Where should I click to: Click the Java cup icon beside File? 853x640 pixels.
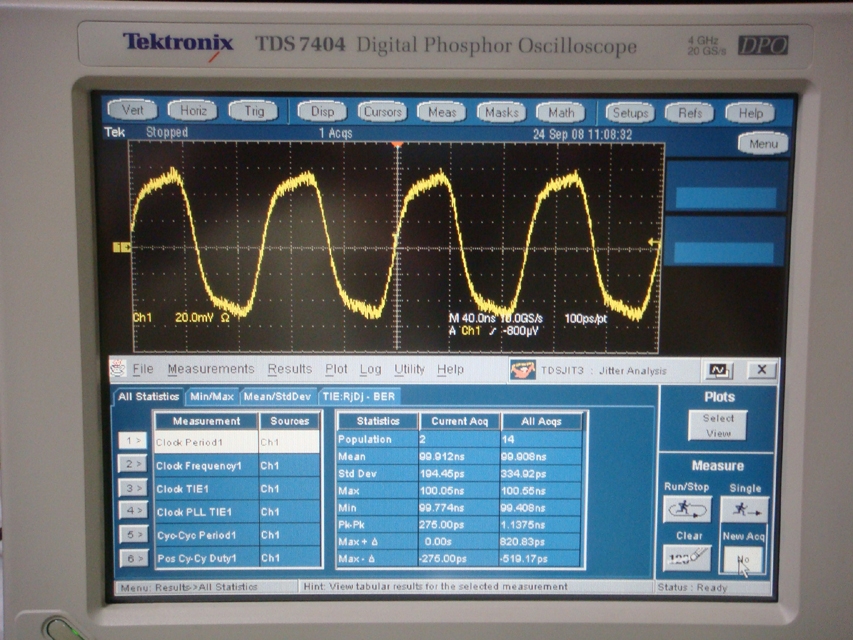coord(118,368)
